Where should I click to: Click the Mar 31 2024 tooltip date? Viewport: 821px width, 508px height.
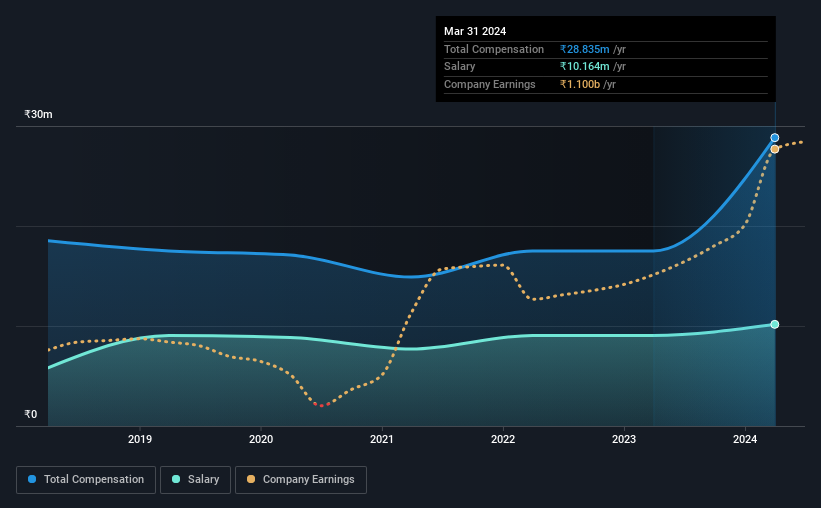(x=475, y=31)
